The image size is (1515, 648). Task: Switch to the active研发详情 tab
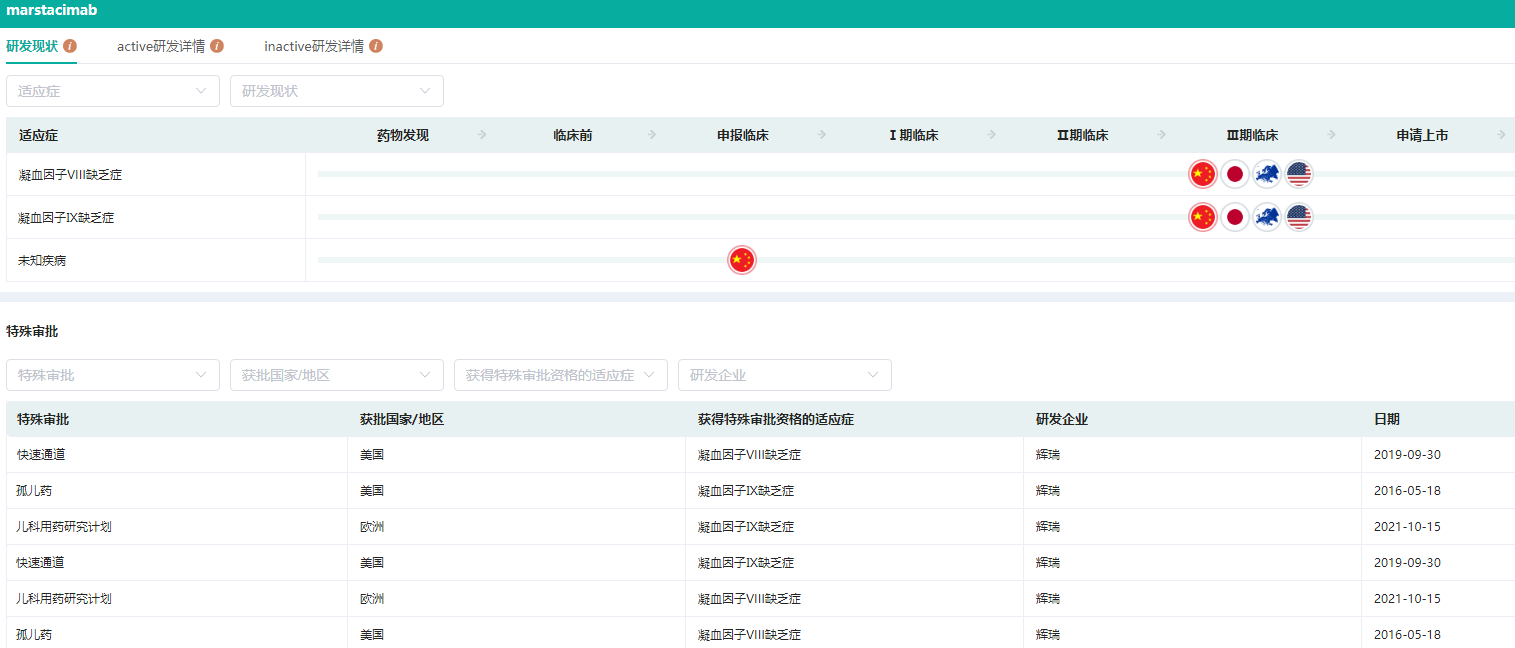point(161,46)
